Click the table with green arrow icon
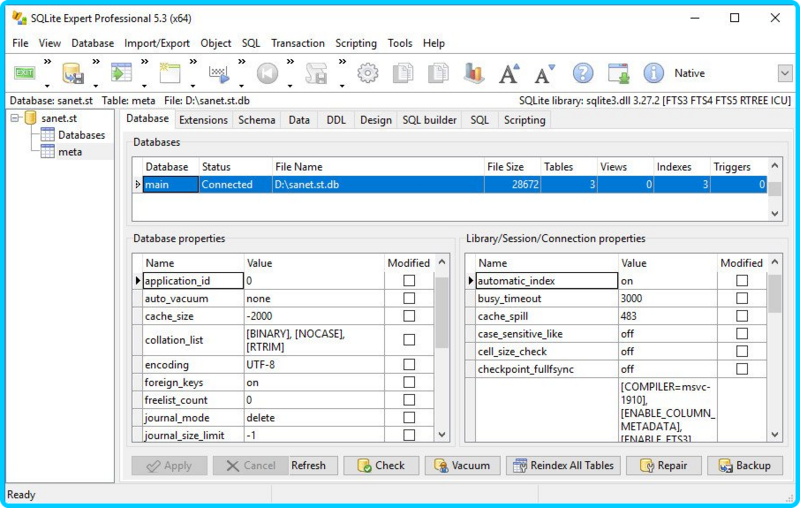This screenshot has width=800, height=508. coord(121,73)
